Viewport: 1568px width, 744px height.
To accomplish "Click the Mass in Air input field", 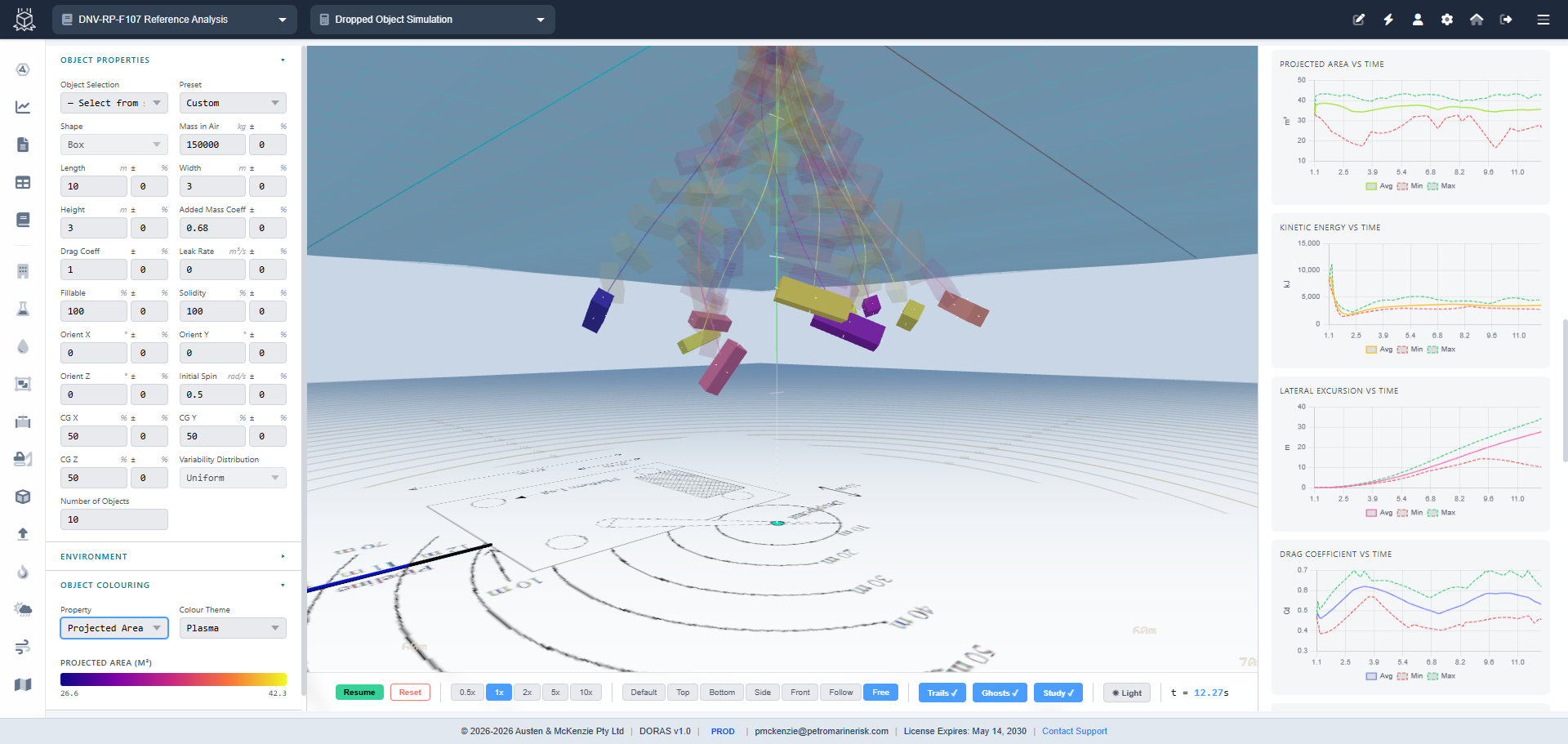I will 212,145.
